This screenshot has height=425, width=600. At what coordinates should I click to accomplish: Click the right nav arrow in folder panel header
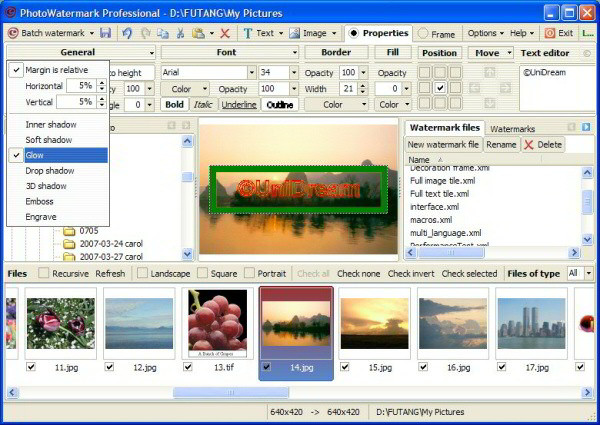(186, 125)
